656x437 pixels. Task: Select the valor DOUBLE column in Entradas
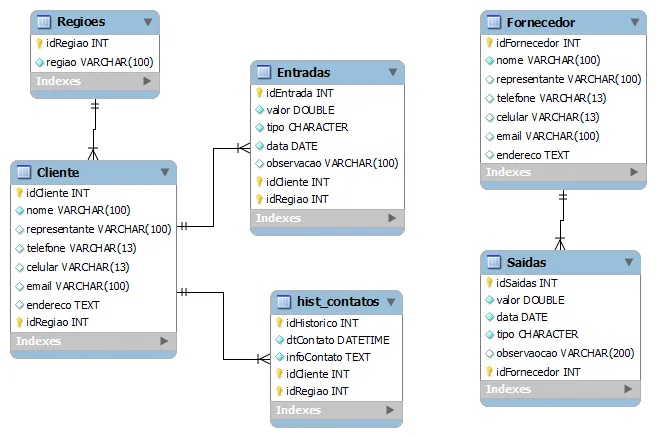click(x=300, y=110)
